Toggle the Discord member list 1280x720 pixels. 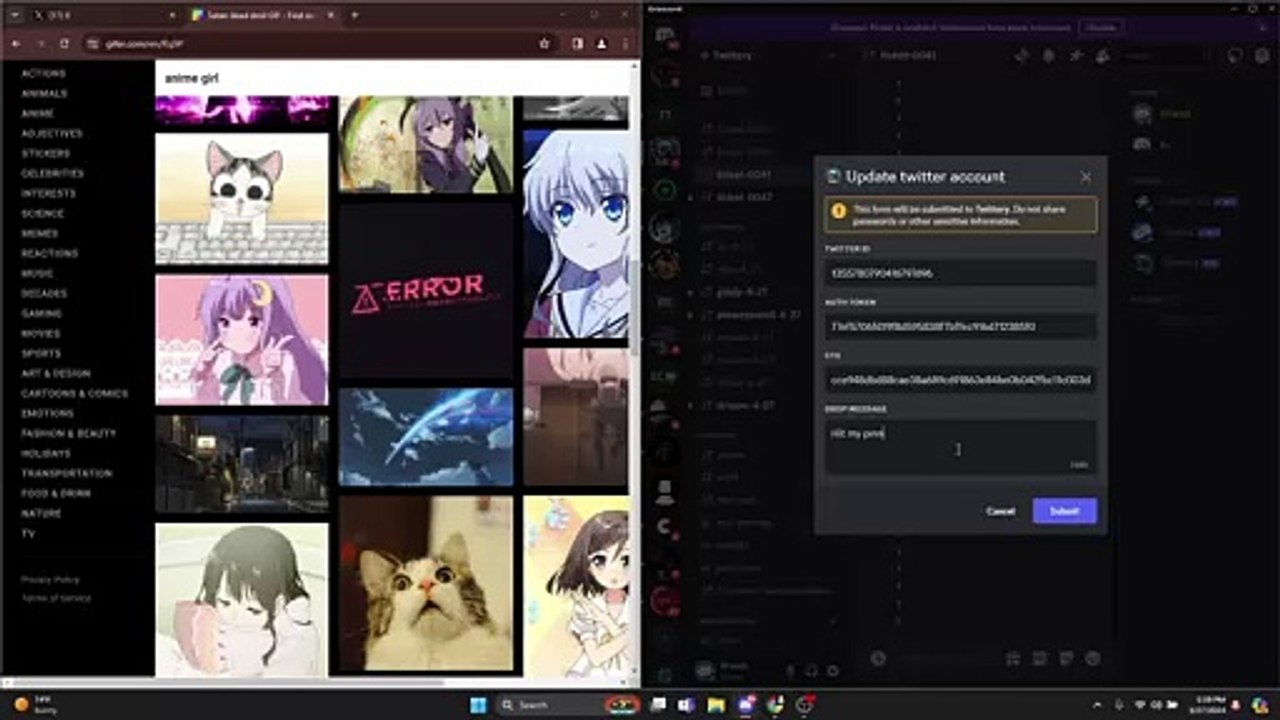tap(1102, 56)
